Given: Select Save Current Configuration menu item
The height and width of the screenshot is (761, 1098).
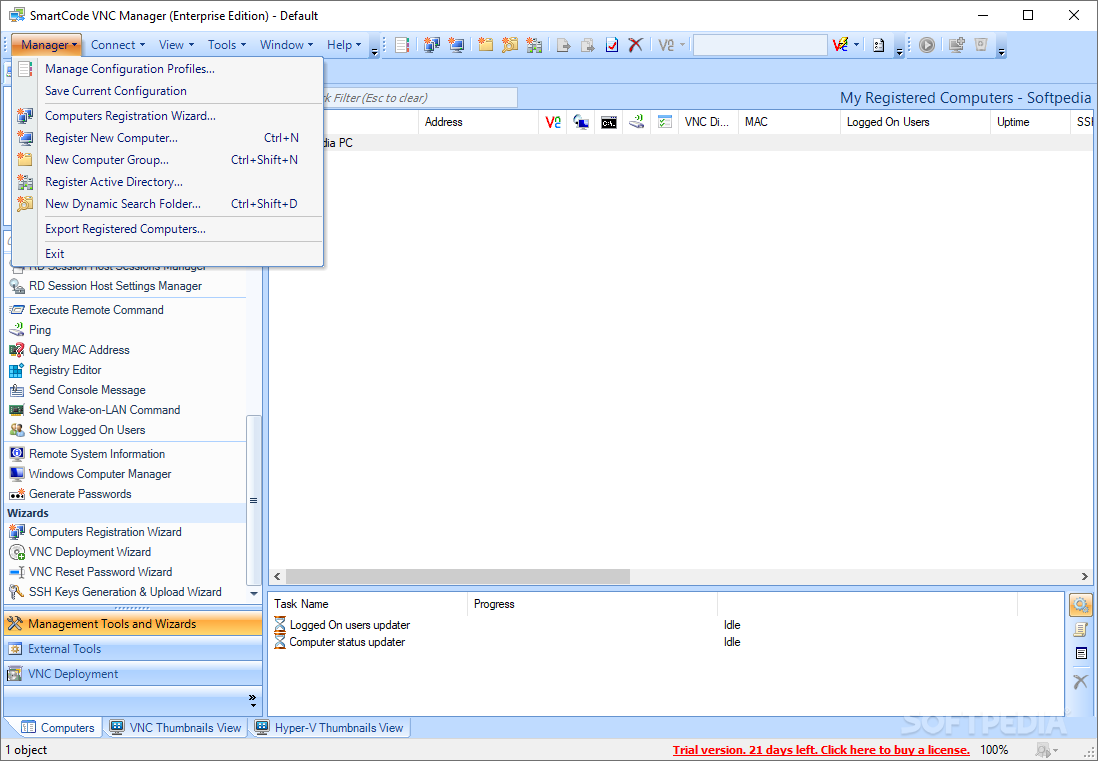Looking at the screenshot, I should (168, 91).
